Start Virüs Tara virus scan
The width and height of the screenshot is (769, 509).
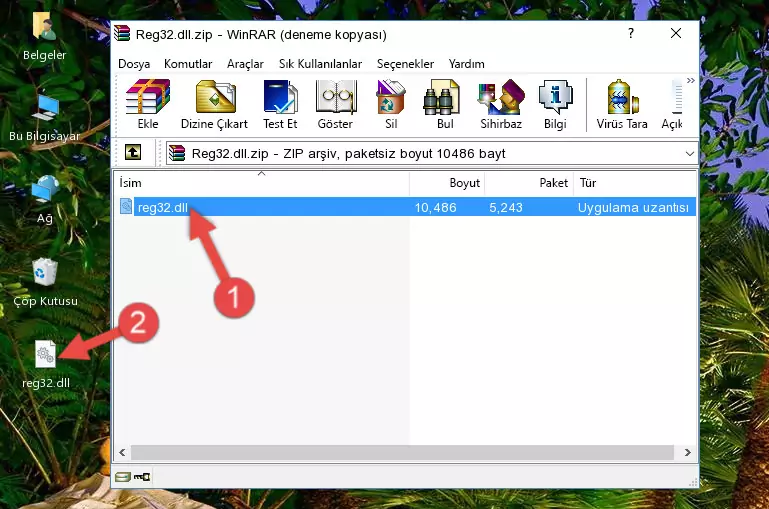pos(622,104)
